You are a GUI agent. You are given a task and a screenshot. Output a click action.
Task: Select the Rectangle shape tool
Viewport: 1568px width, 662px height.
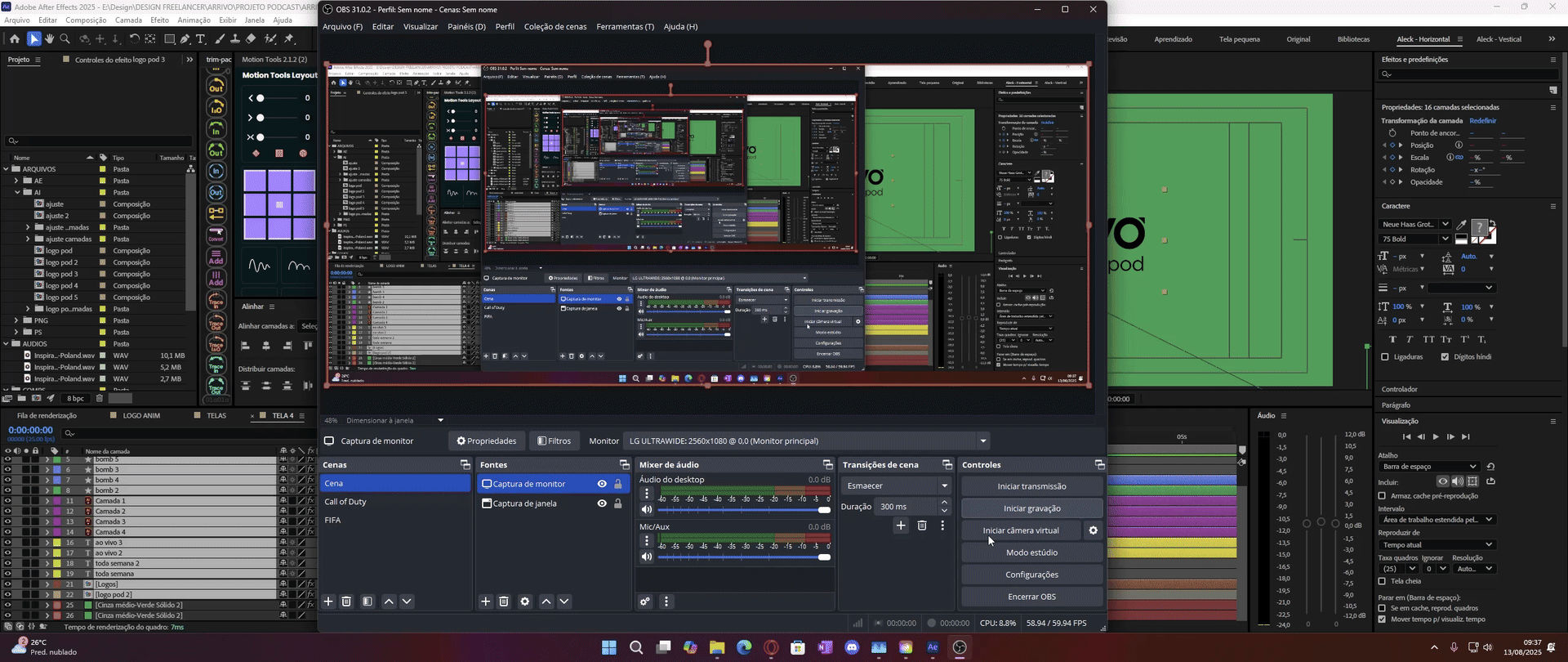(169, 38)
